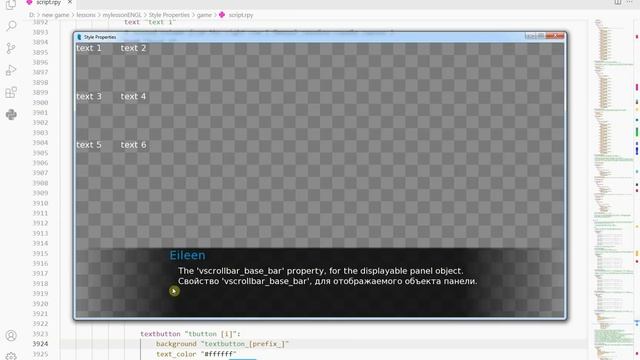
Task: Open the Search view in the activity bar
Action: click(11, 26)
